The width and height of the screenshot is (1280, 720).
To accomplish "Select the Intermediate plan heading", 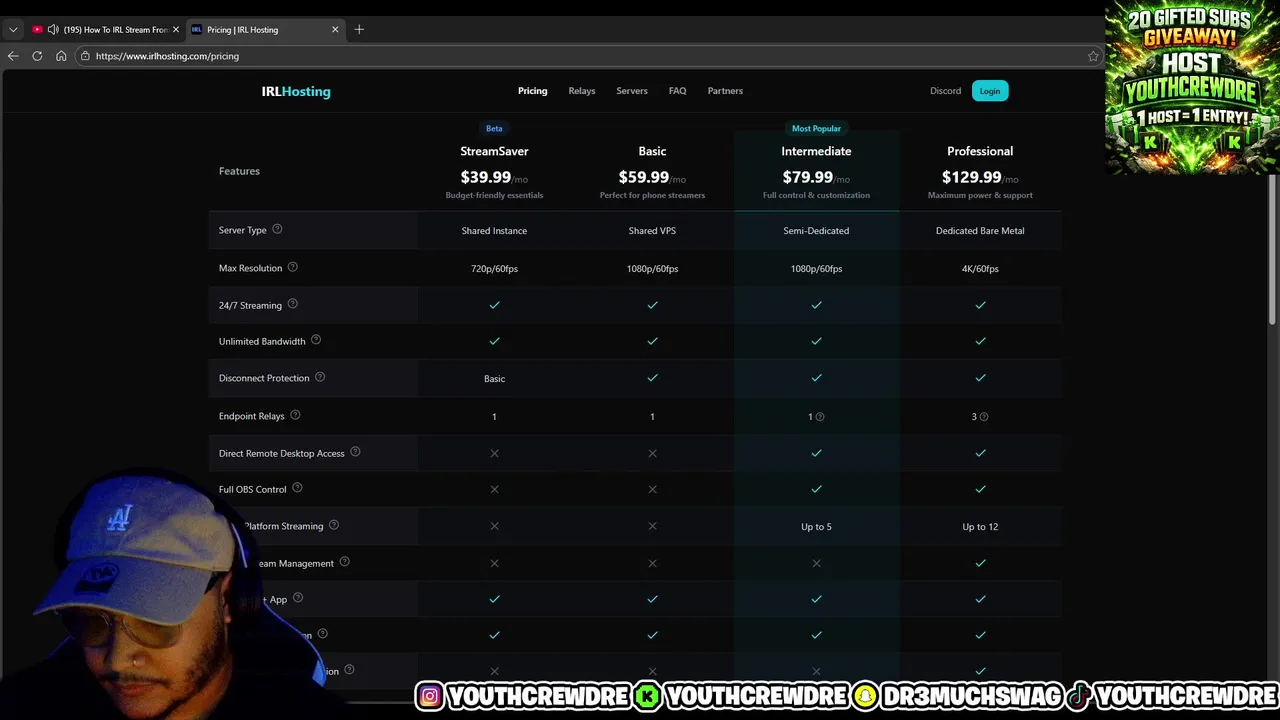I will pyautogui.click(x=816, y=151).
